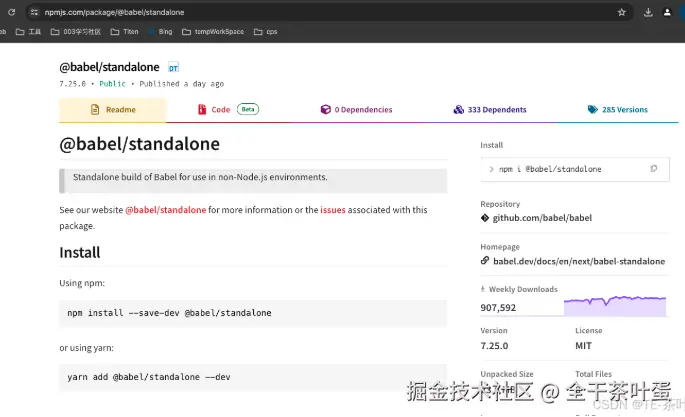The image size is (685, 417).
Task: Open the tempWorkSpace bookmark folder
Action: [213, 31]
